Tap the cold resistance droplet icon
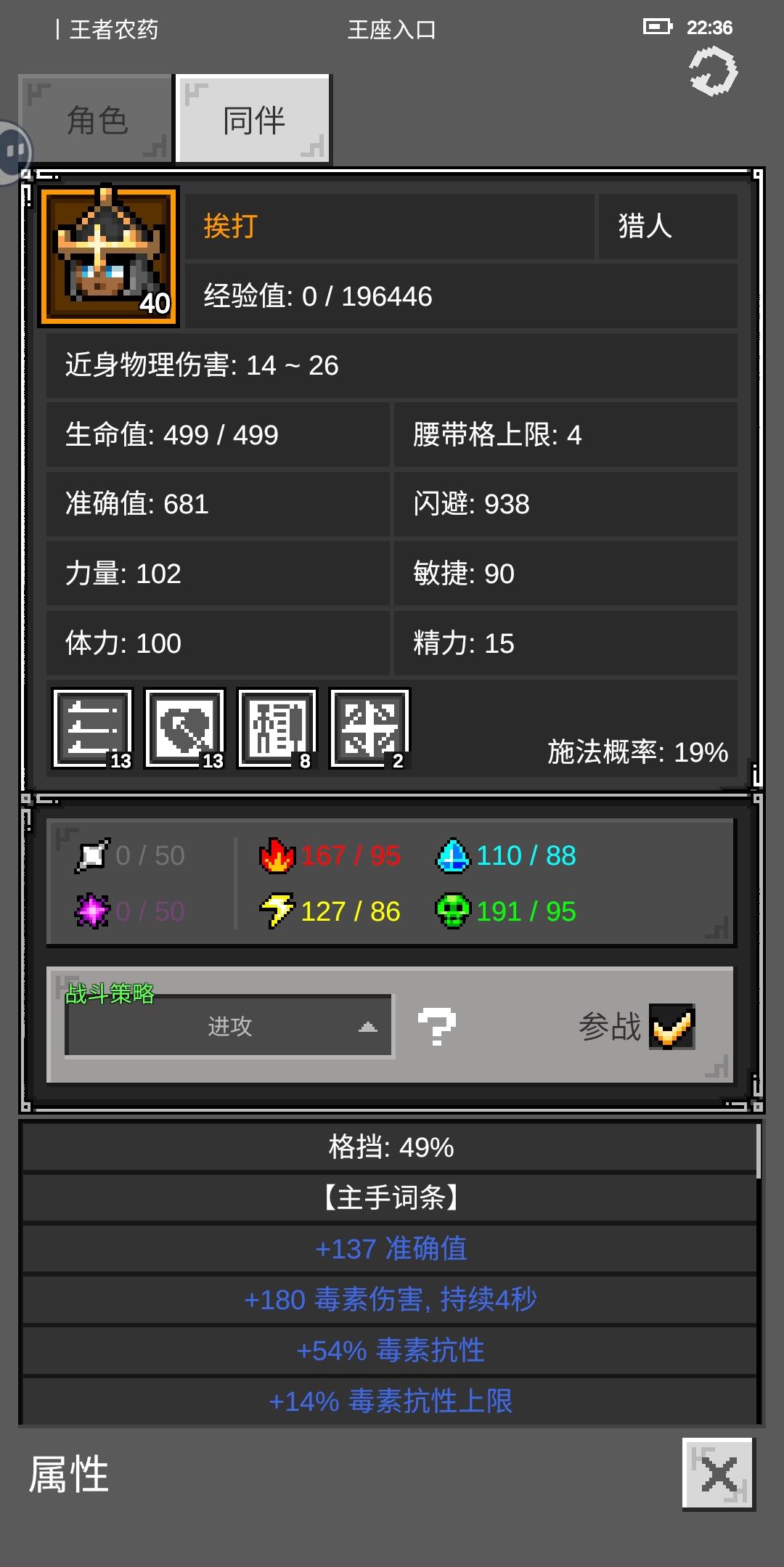Image resolution: width=784 pixels, height=1567 pixels. click(x=453, y=855)
